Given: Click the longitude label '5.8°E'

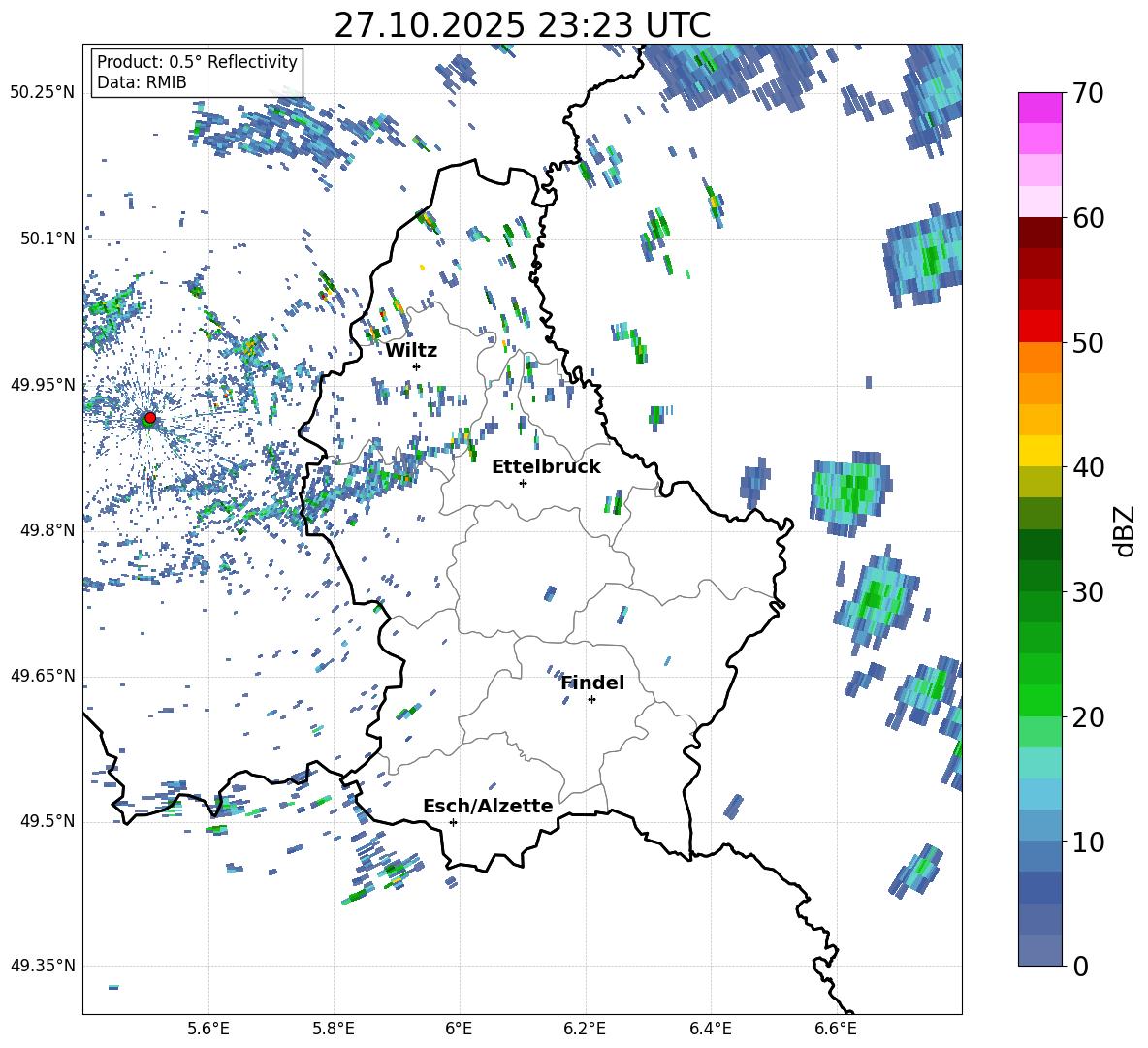Looking at the screenshot, I should pos(334,1029).
